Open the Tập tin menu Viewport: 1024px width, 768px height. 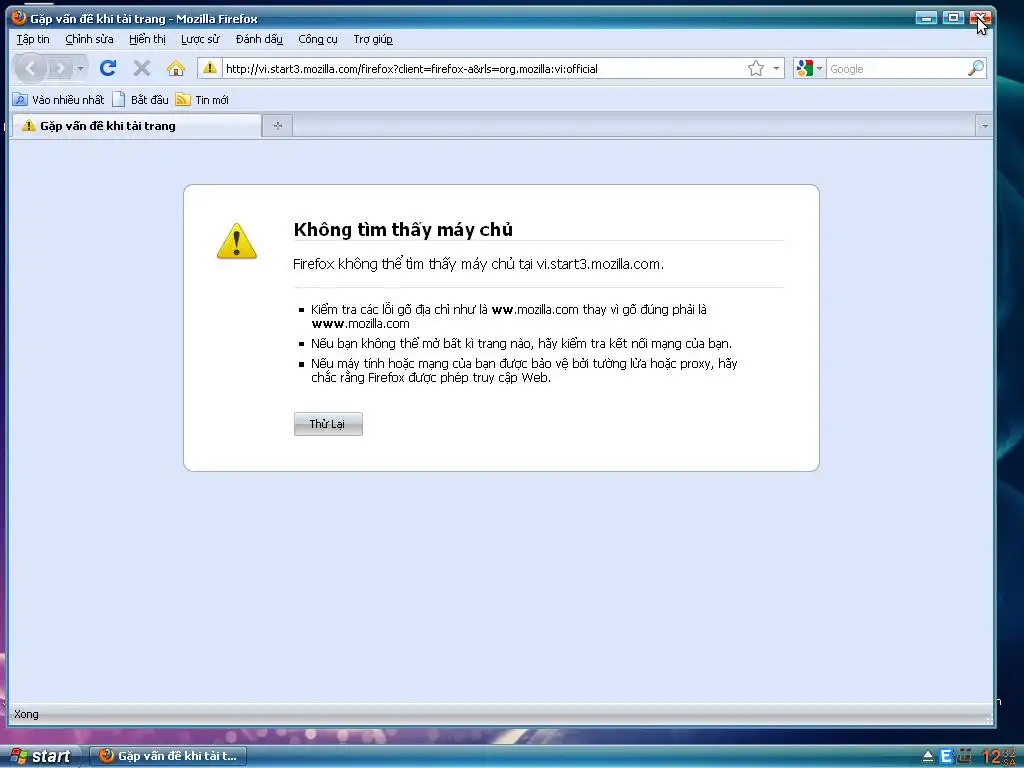click(x=33, y=39)
